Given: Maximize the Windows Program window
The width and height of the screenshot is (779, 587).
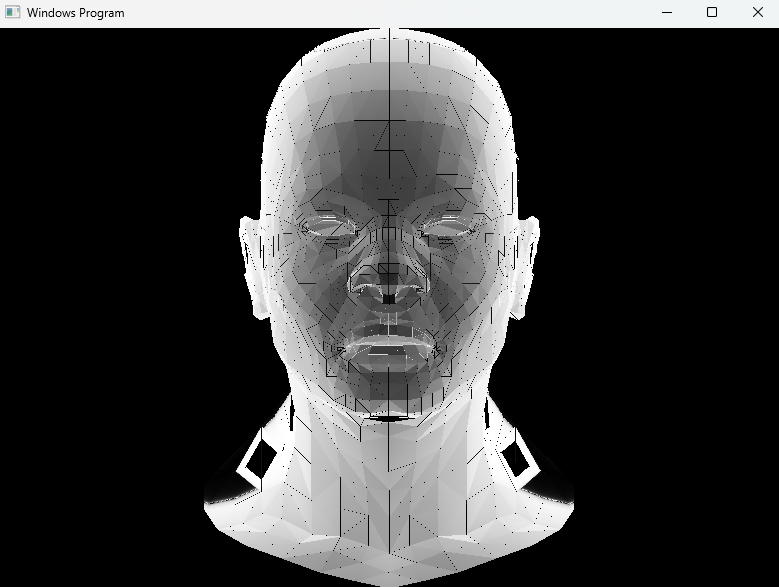Looking at the screenshot, I should 711,12.
